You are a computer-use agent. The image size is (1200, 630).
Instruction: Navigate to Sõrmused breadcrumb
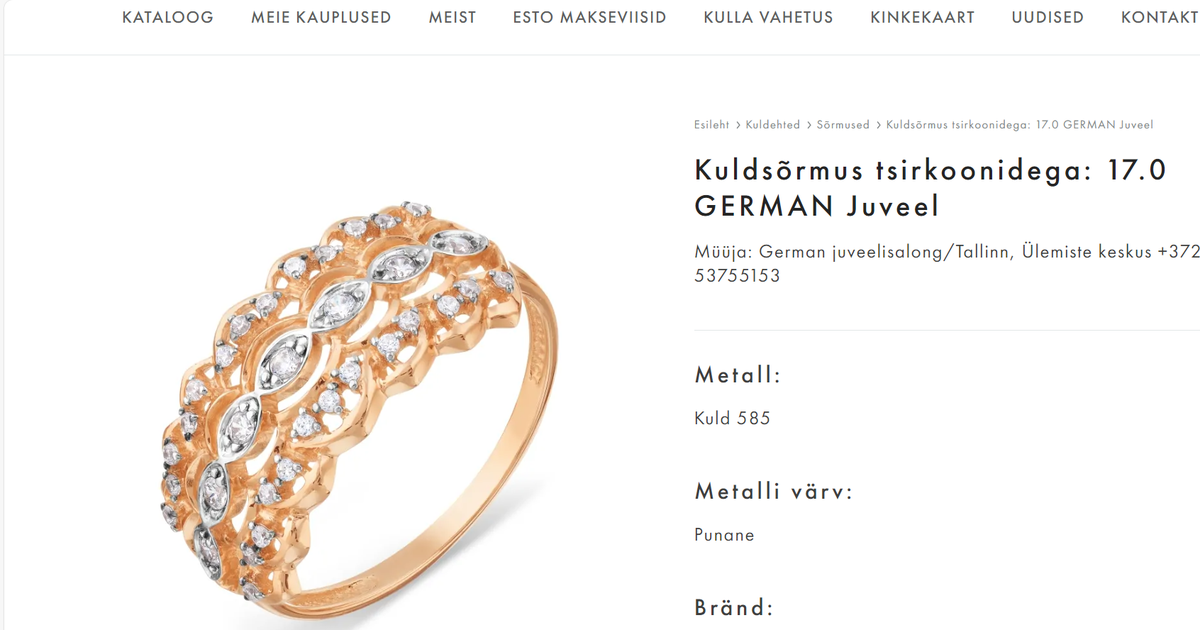coord(843,125)
